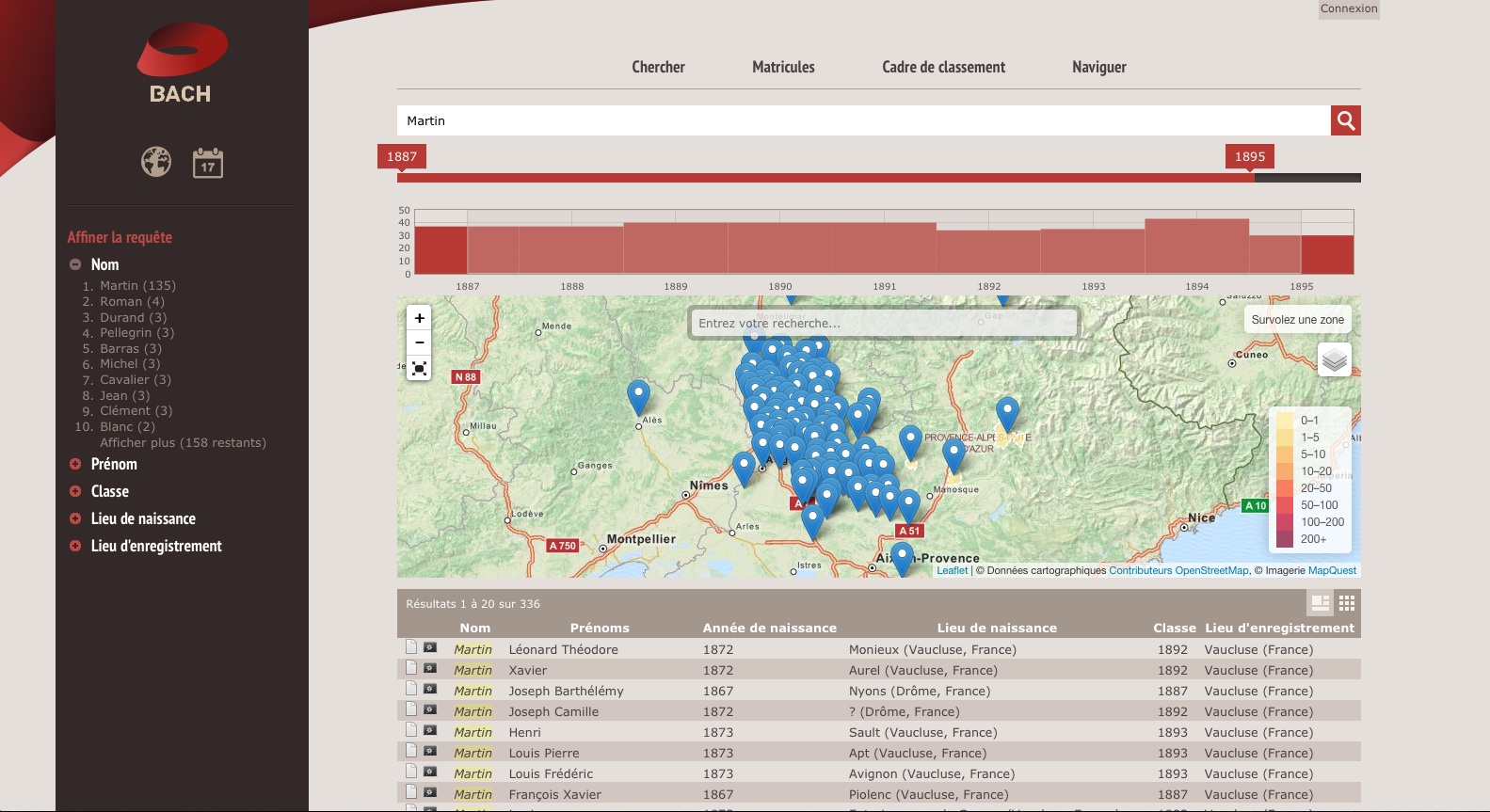This screenshot has width=1490, height=812.
Task: Click the map fullscreen extent icon
Action: (x=420, y=368)
